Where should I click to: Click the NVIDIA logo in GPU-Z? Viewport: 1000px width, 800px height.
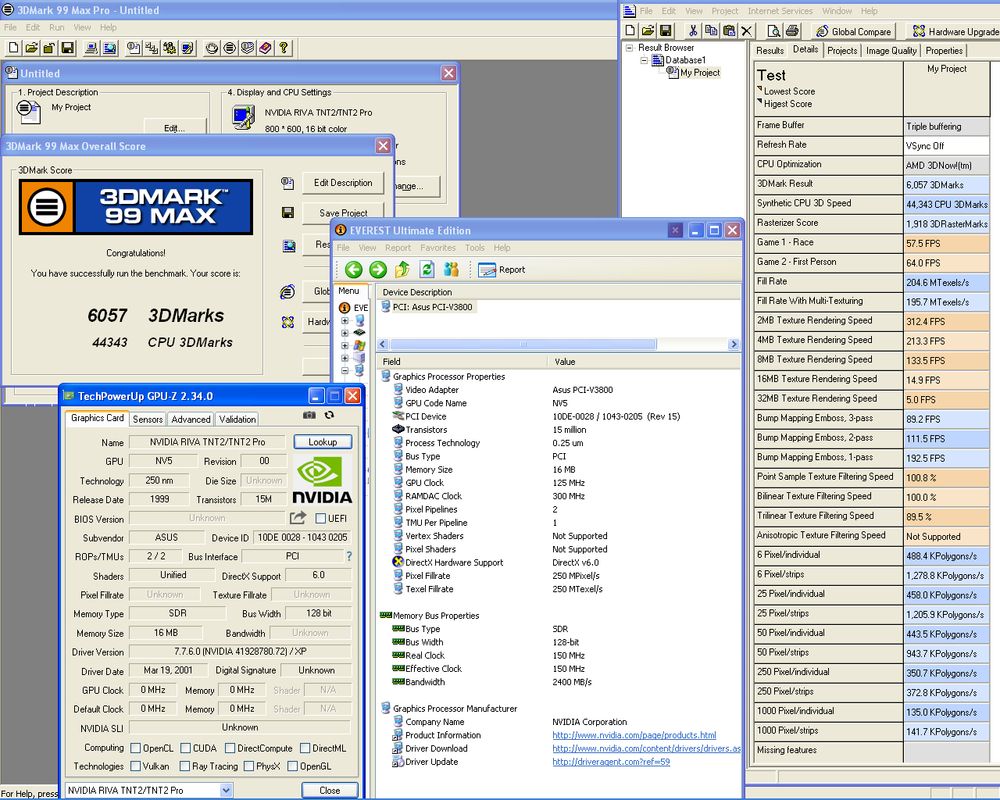point(322,480)
